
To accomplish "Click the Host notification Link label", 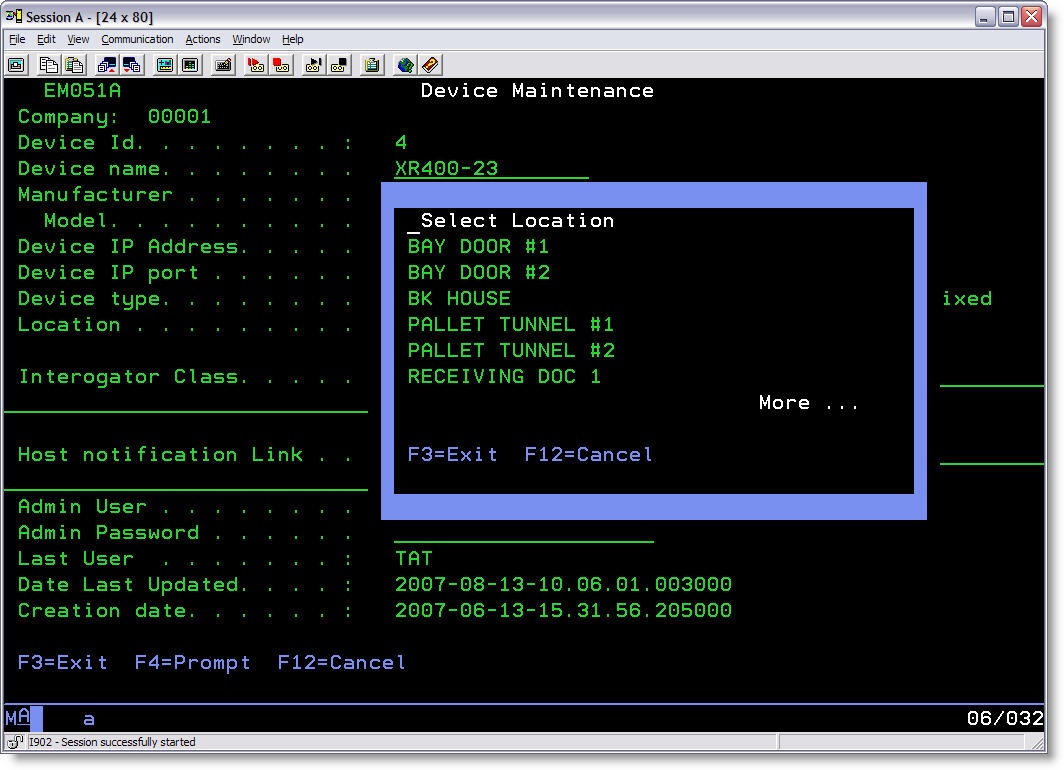I will click(160, 455).
